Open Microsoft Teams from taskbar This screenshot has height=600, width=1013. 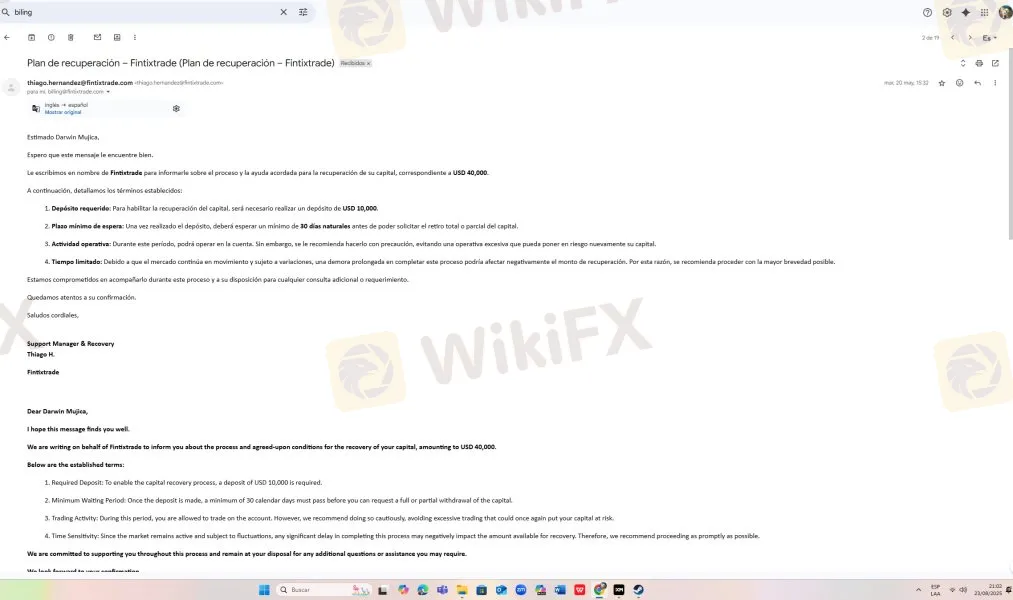click(442, 590)
